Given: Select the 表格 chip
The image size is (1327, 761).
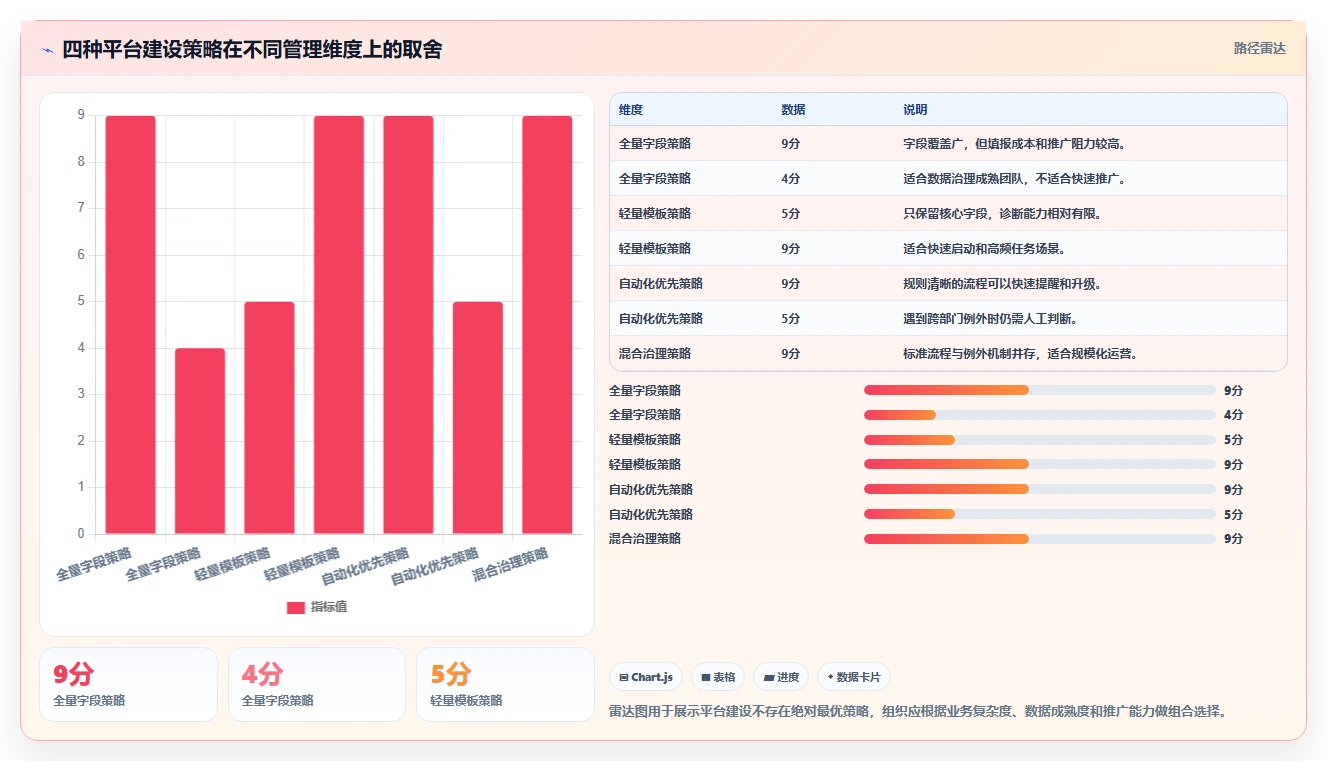Looking at the screenshot, I should click(x=717, y=677).
